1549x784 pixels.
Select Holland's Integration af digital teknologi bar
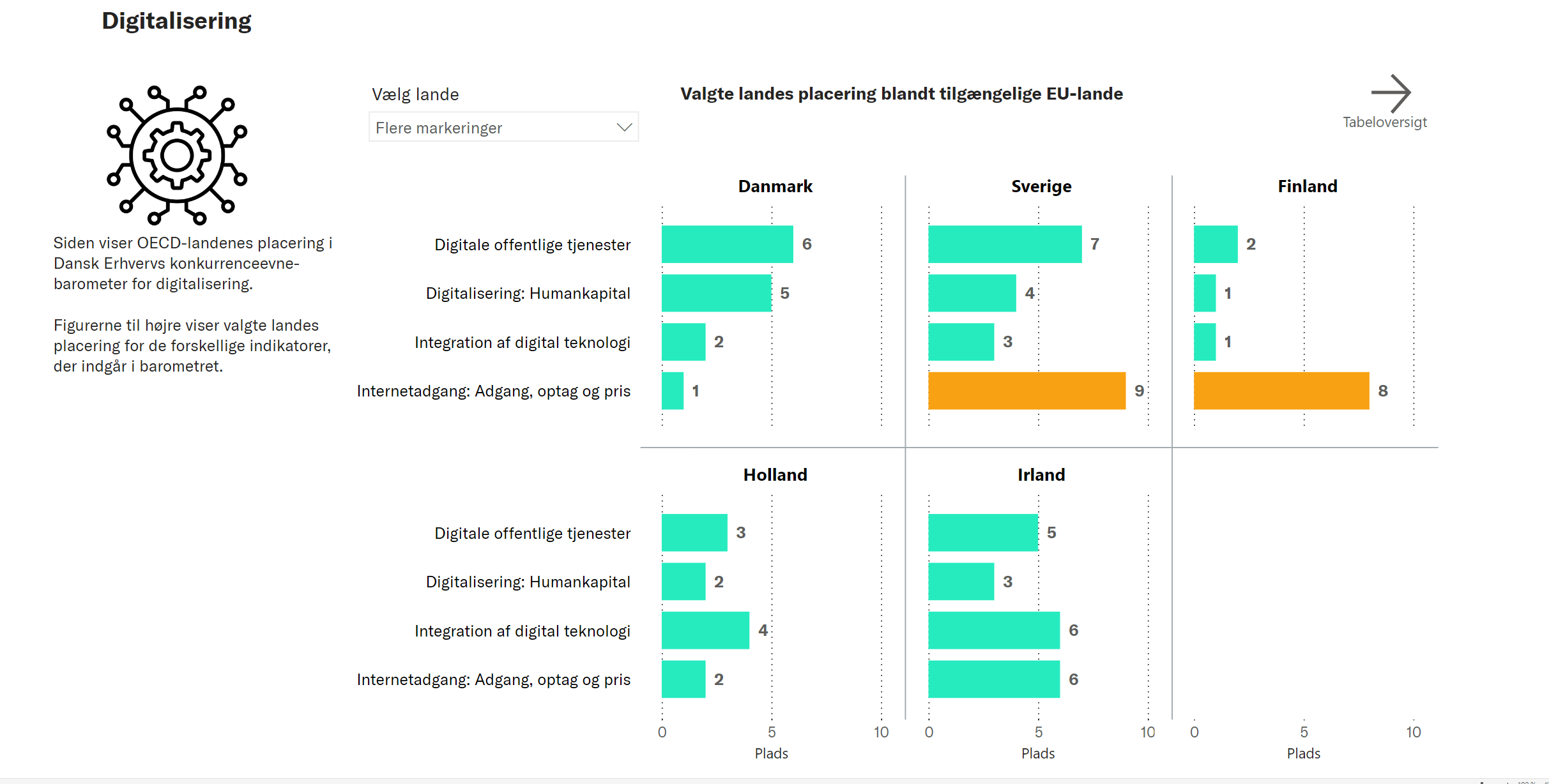point(705,630)
